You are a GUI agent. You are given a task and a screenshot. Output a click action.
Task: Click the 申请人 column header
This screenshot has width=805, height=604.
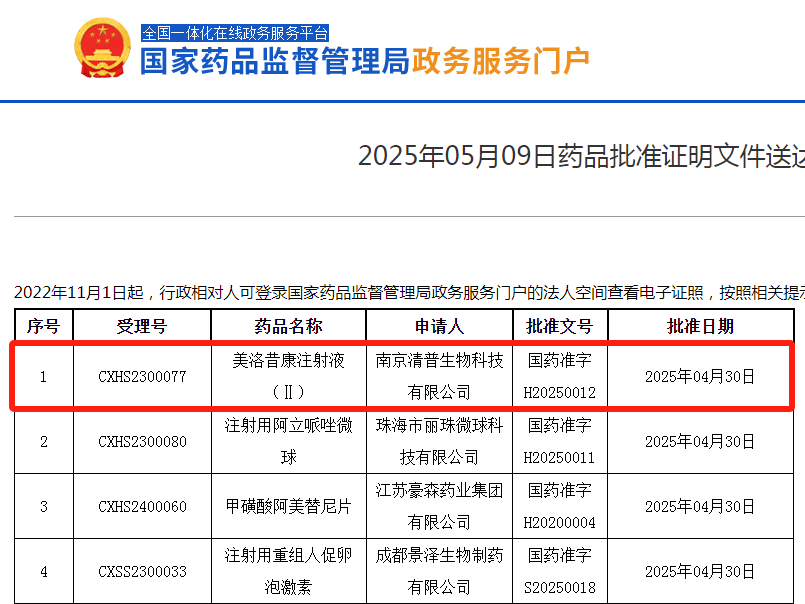pyautogui.click(x=439, y=326)
